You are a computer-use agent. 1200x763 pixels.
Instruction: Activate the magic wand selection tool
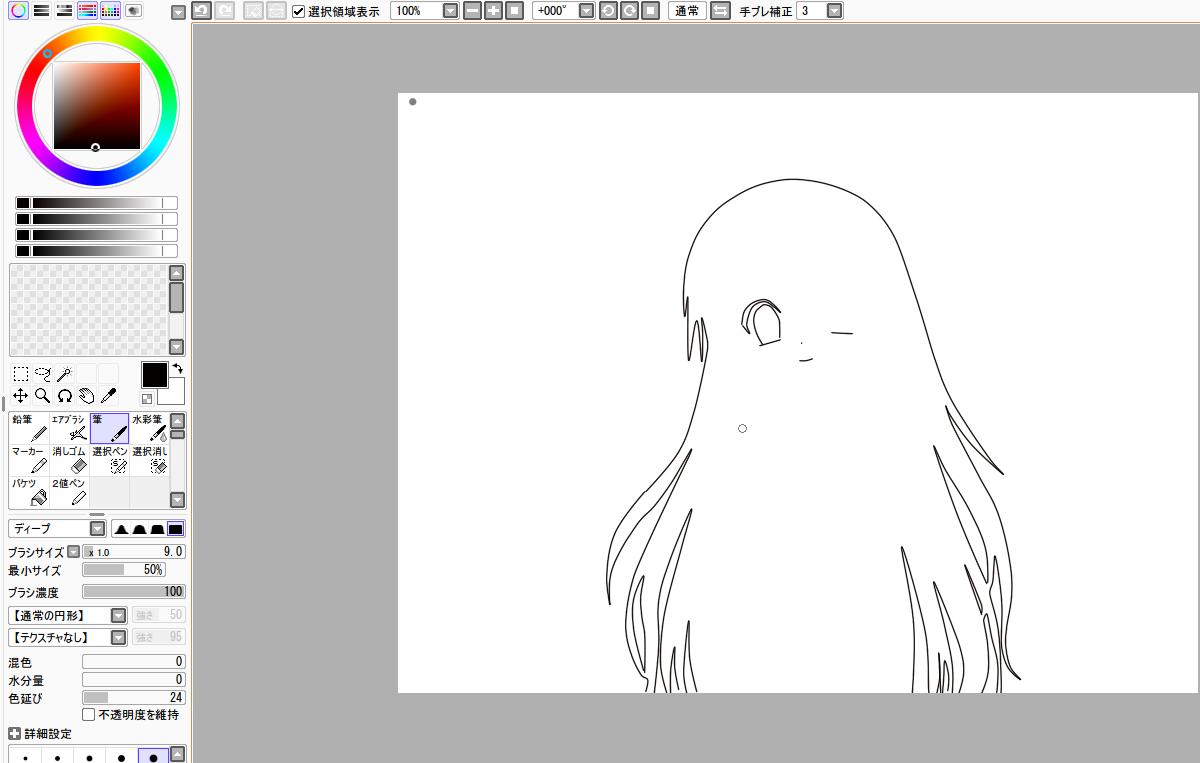pos(64,374)
